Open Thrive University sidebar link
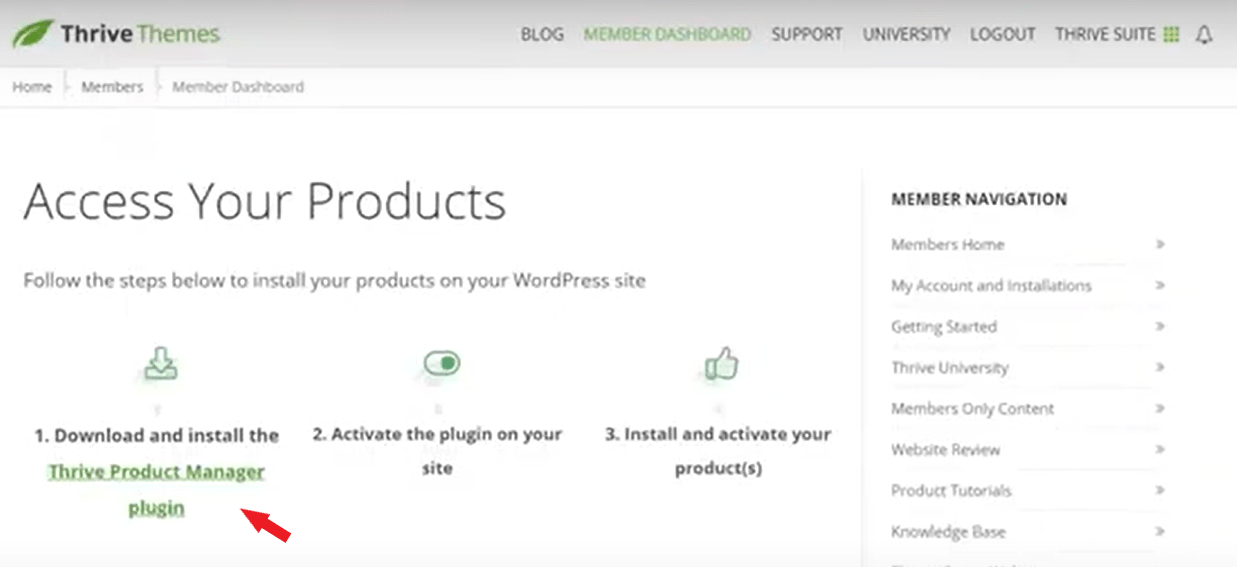Screen dimensions: 1237x567 [x=949, y=367]
